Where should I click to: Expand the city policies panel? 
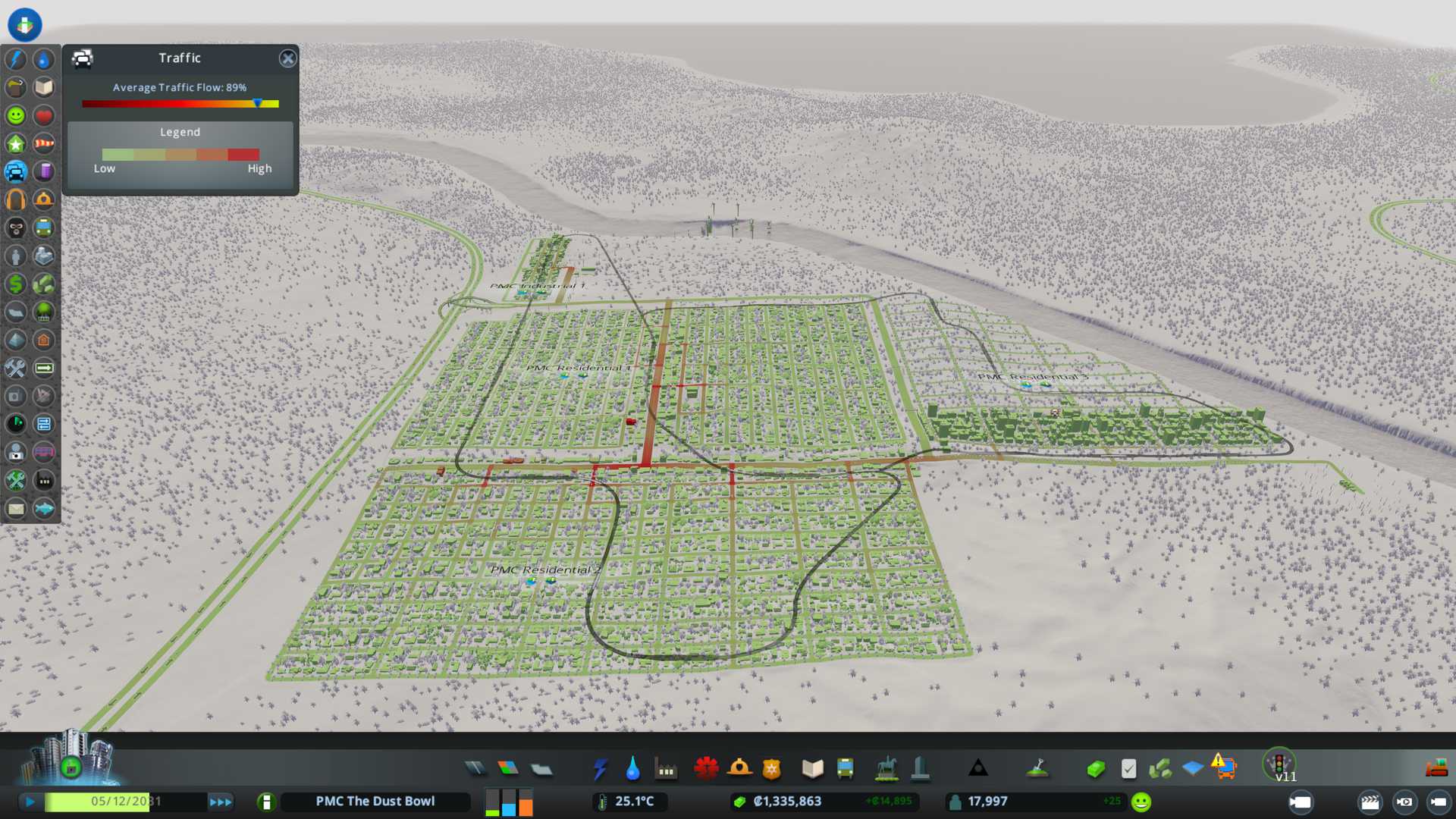click(1128, 768)
